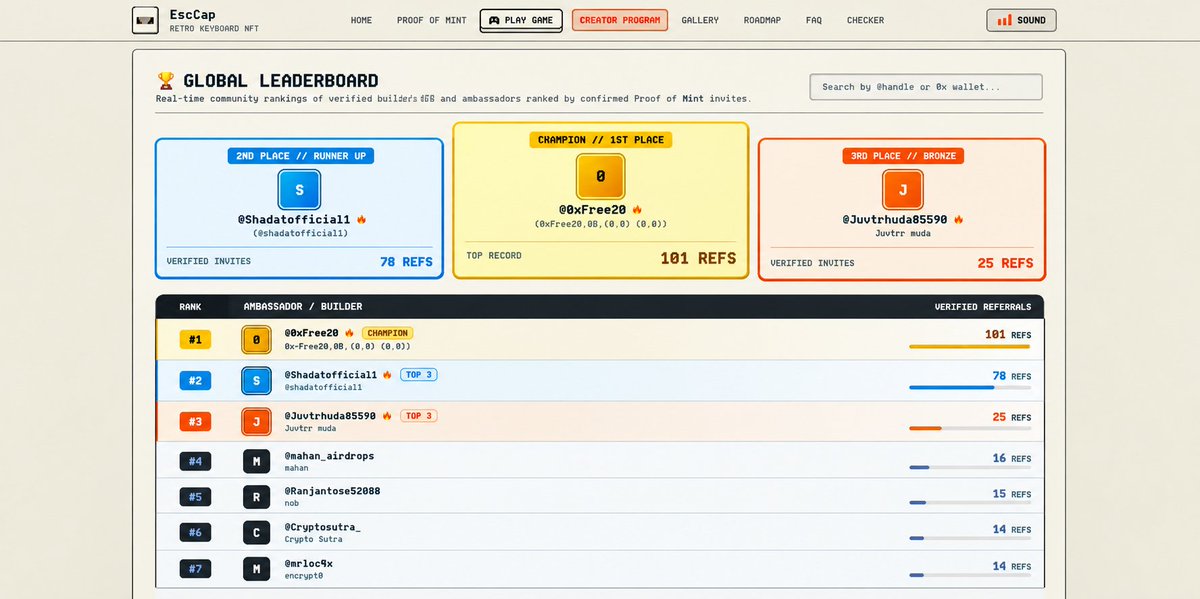The width and height of the screenshot is (1200, 599).
Task: Toggle the SOUND button
Action: coord(1021,20)
